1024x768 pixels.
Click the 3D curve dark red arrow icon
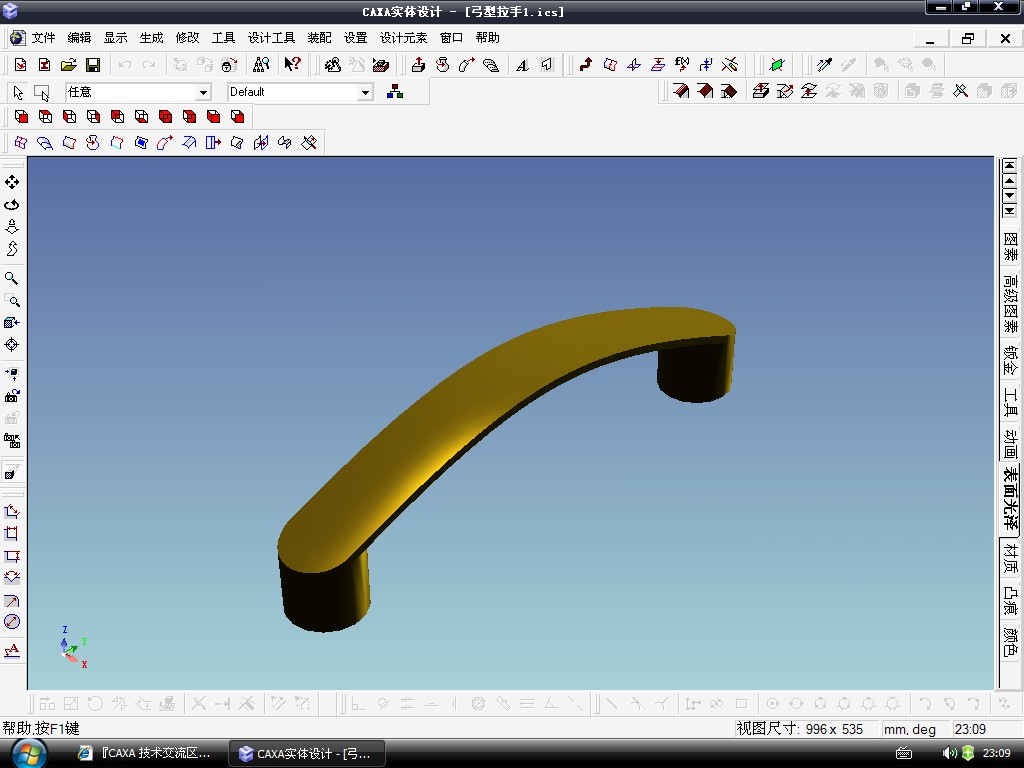pyautogui.click(x=586, y=65)
